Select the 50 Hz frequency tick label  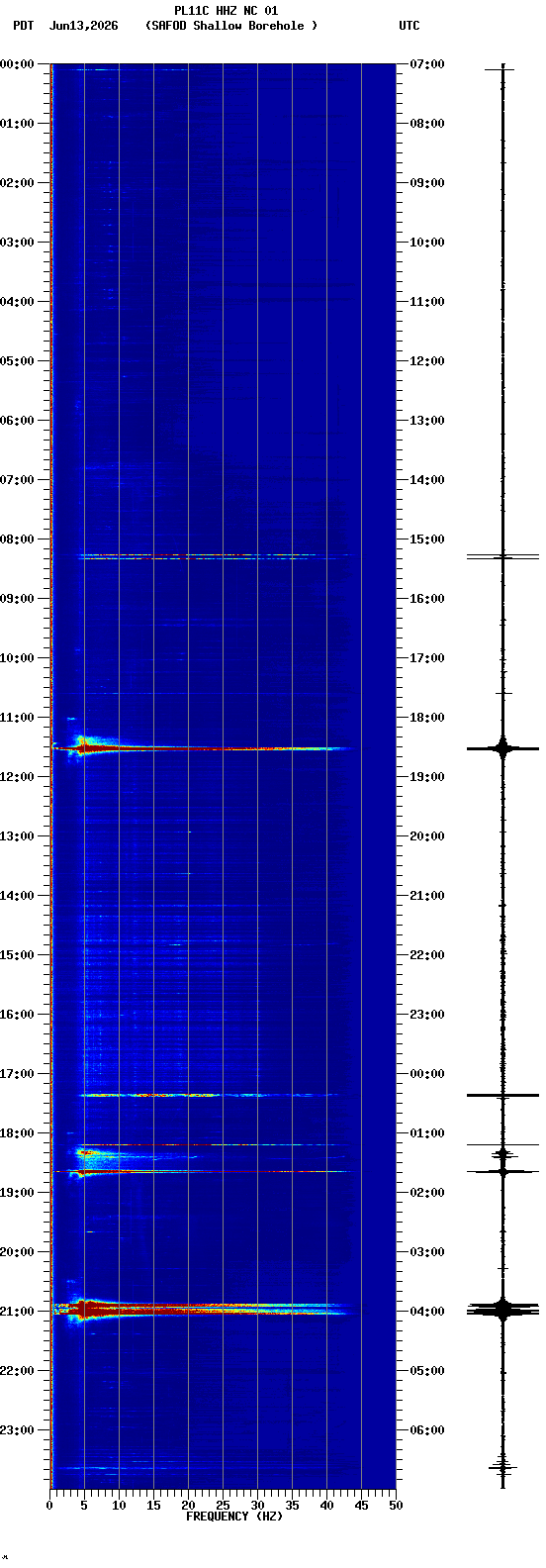(396, 1506)
